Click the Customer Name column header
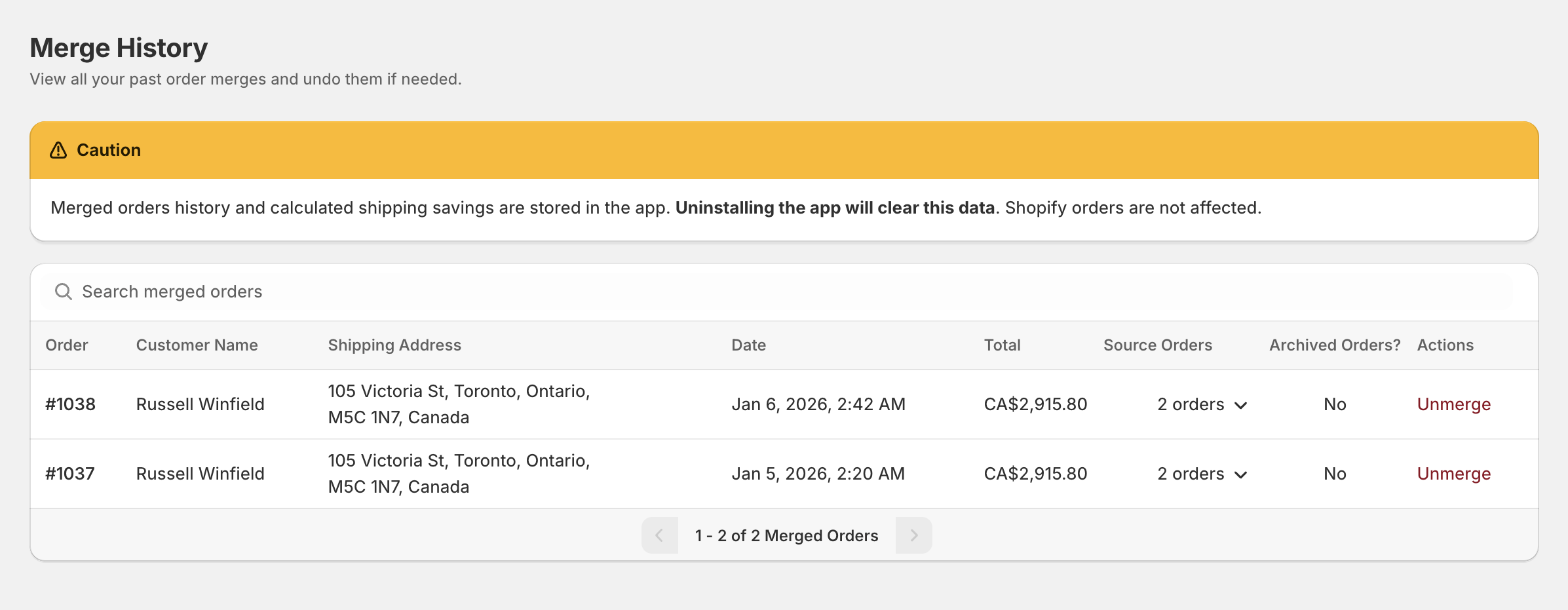Viewport: 1568px width, 610px height. [x=197, y=345]
